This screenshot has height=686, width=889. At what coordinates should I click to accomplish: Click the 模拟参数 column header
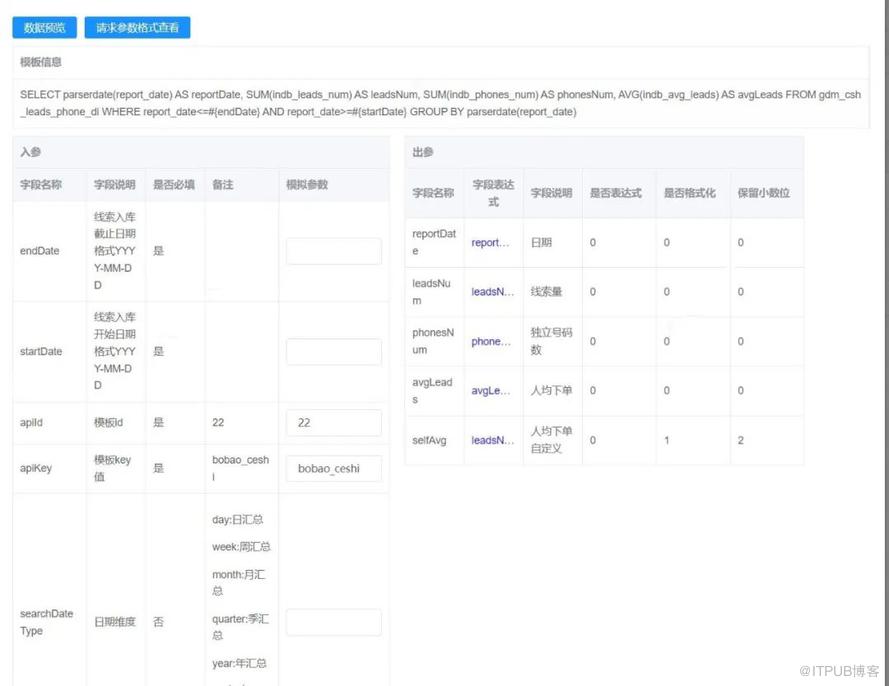307,185
